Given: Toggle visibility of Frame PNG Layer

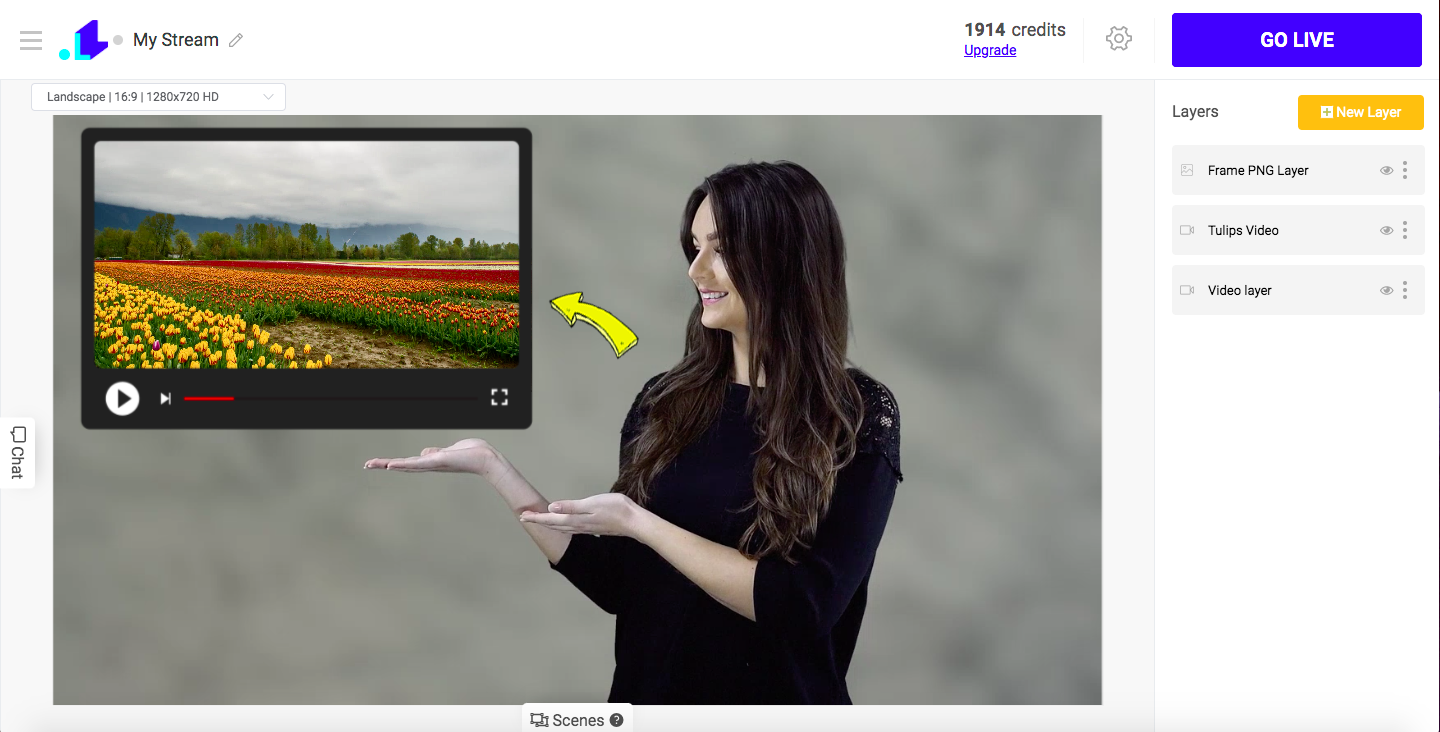Looking at the screenshot, I should pos(1387,170).
